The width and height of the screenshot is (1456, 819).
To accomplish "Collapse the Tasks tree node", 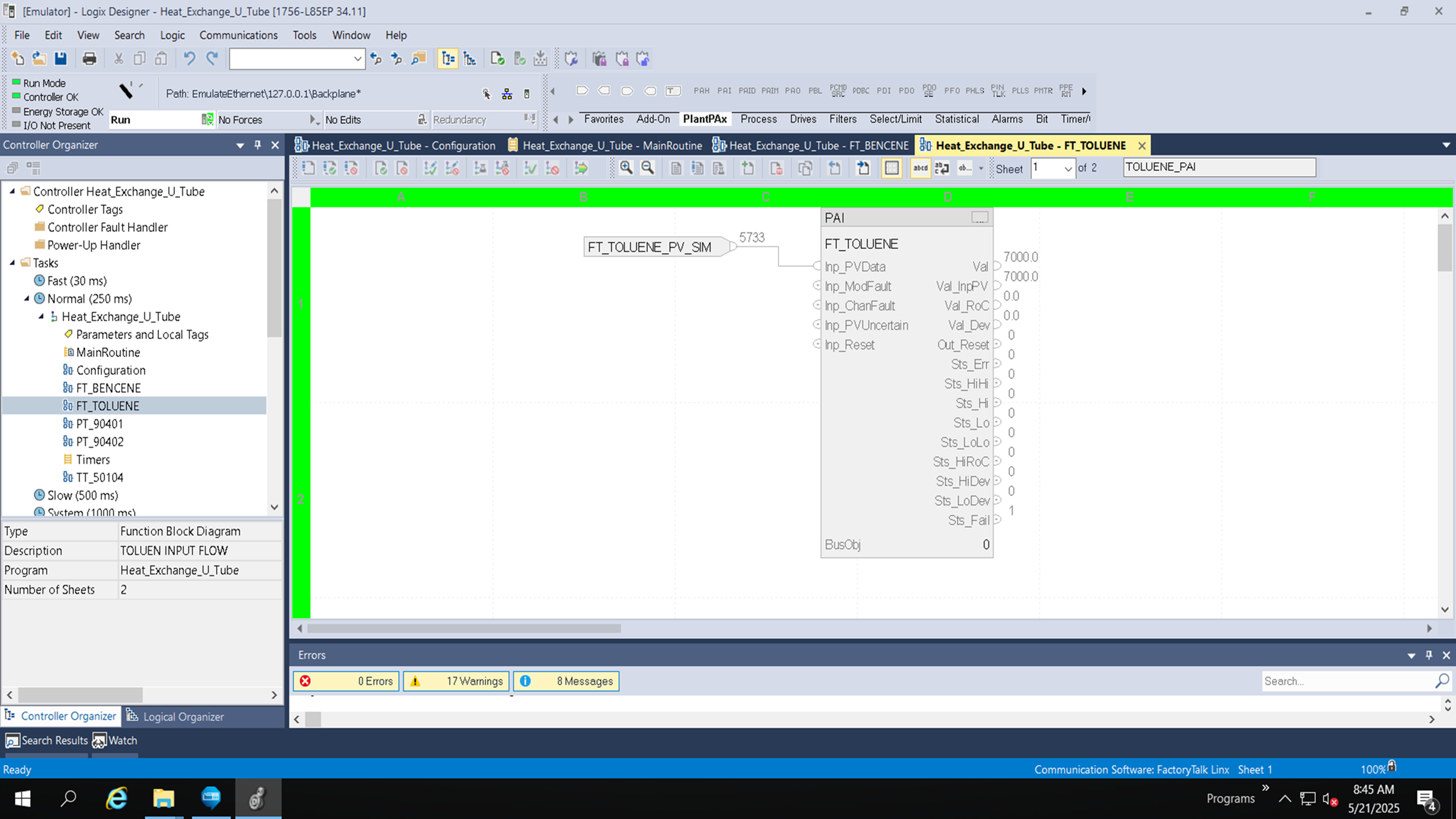I will click(12, 263).
